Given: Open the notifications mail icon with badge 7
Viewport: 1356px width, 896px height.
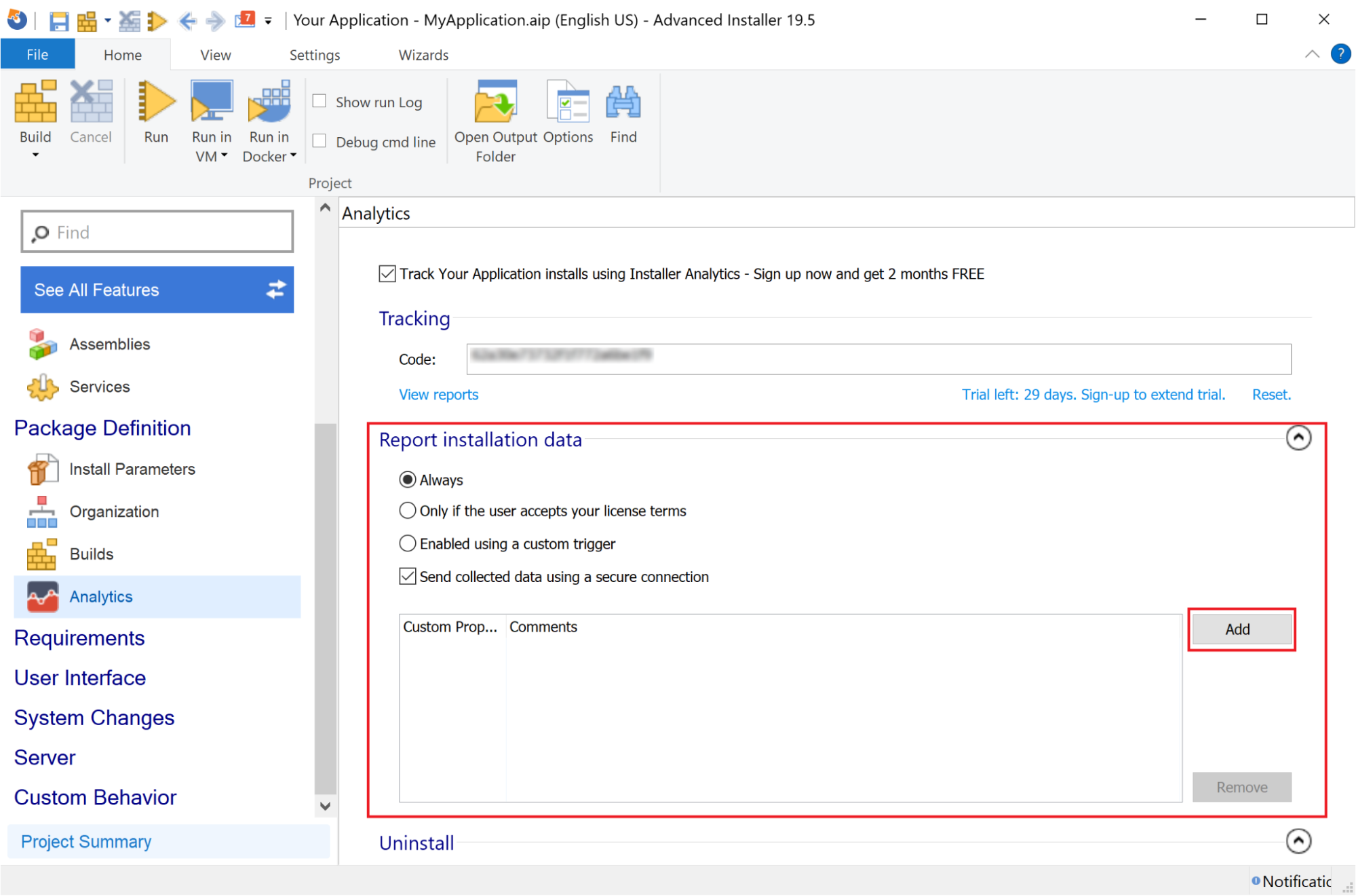Looking at the screenshot, I should tap(245, 20).
